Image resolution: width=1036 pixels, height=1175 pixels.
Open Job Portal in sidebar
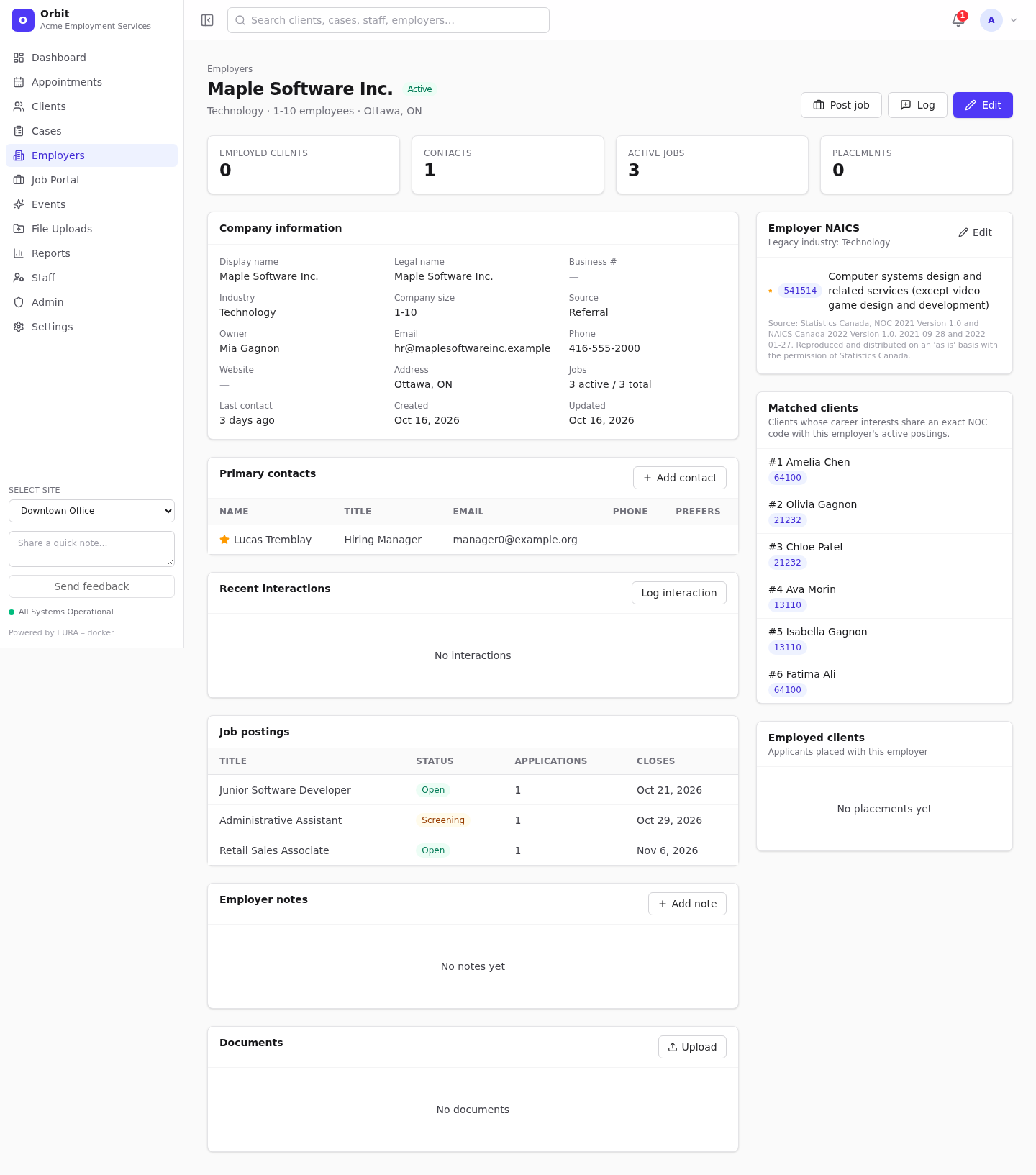click(x=91, y=180)
